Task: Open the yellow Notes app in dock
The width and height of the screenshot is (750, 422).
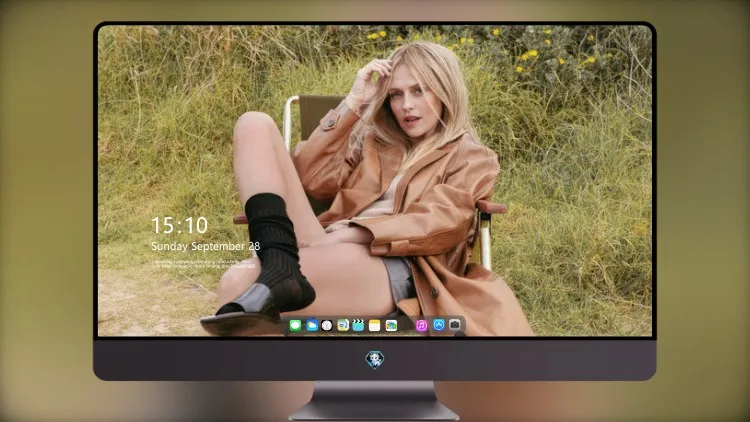Action: (x=375, y=326)
